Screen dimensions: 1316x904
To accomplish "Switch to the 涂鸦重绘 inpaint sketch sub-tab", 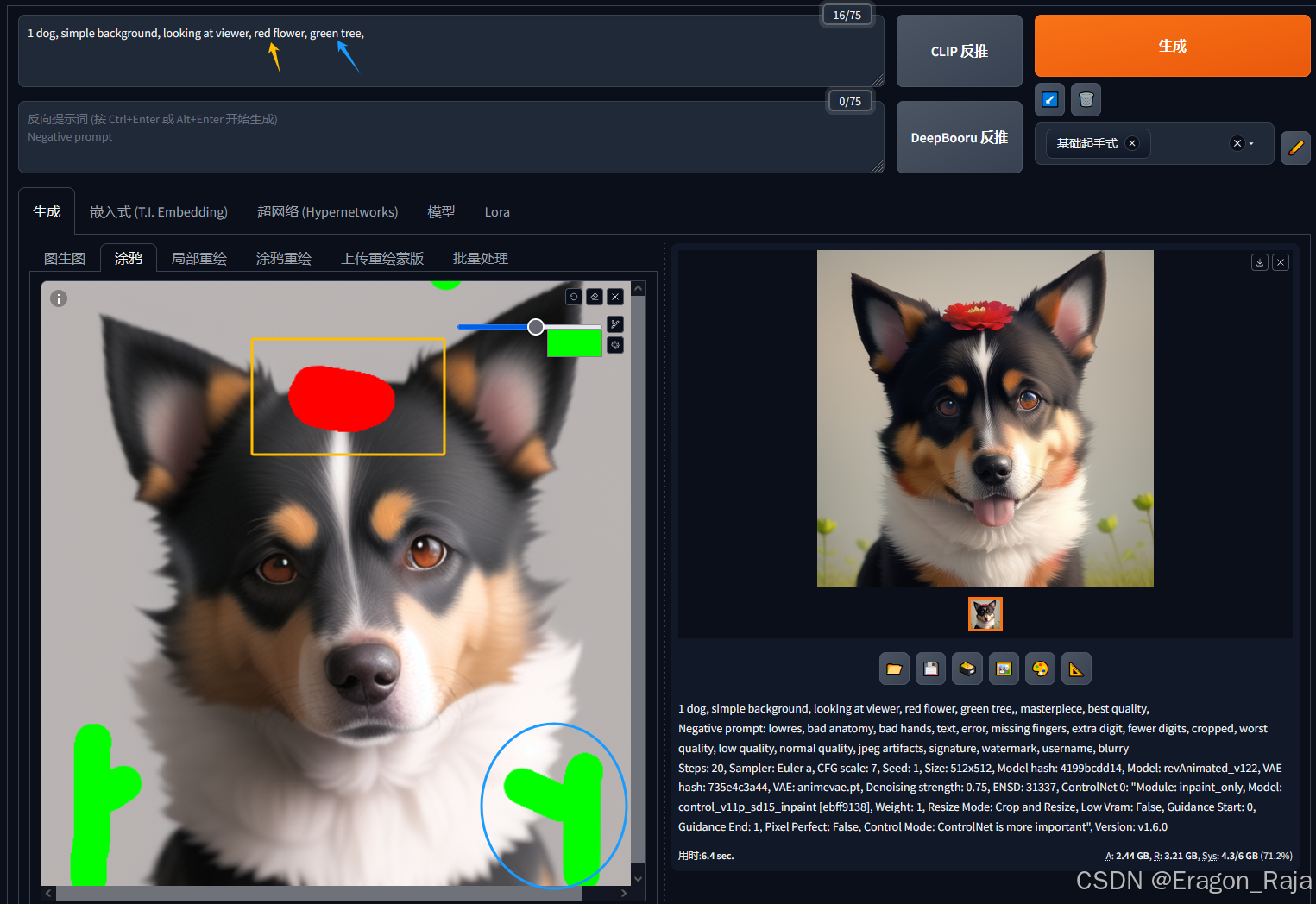I will click(x=284, y=258).
